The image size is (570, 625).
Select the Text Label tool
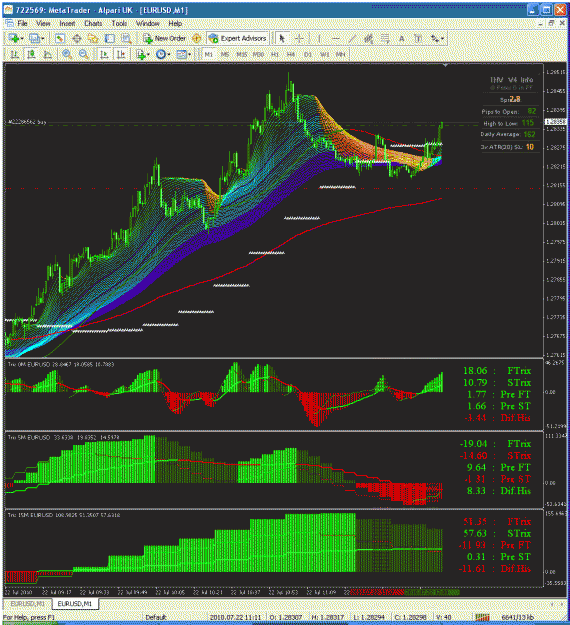coord(418,38)
